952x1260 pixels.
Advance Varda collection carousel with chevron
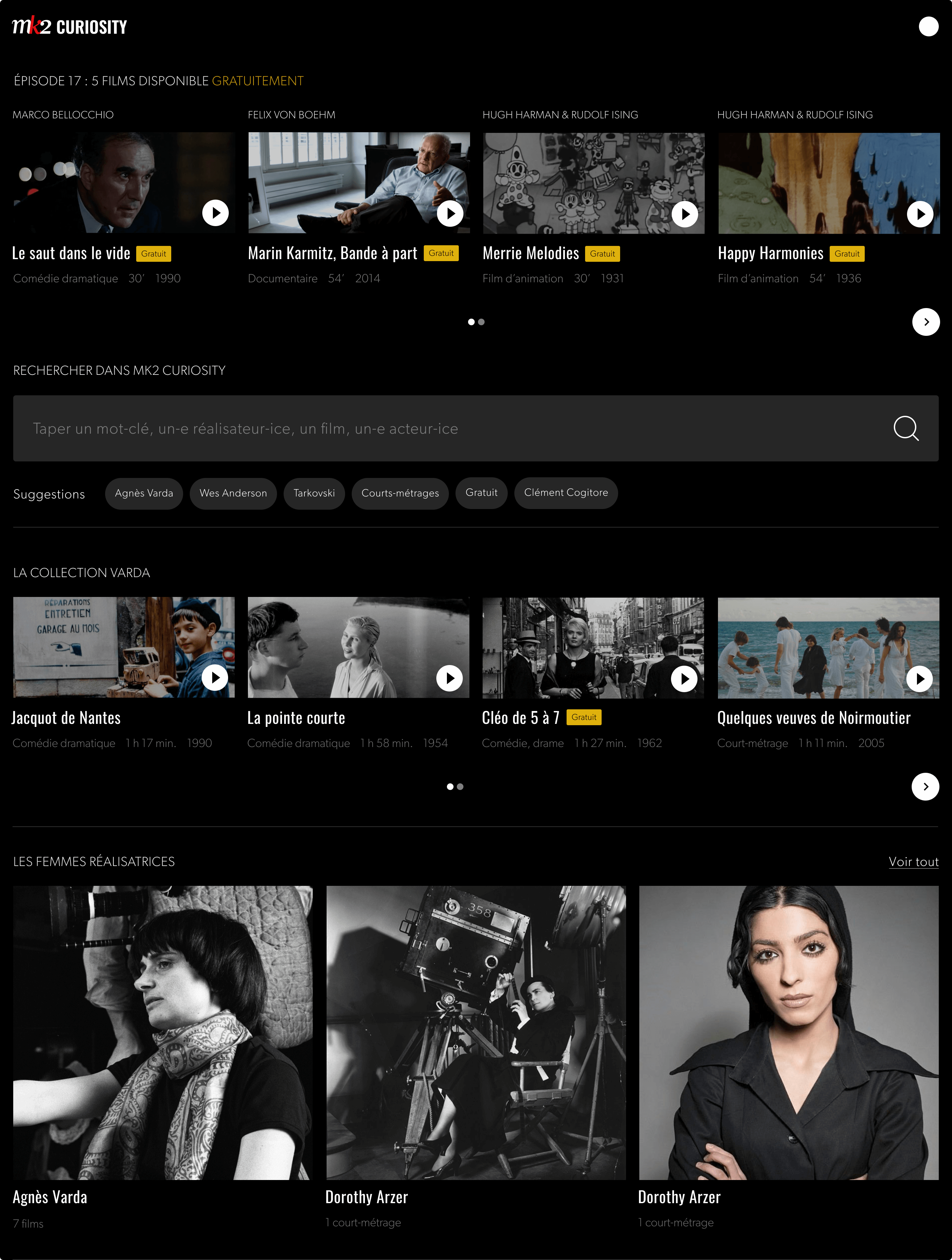(x=925, y=787)
